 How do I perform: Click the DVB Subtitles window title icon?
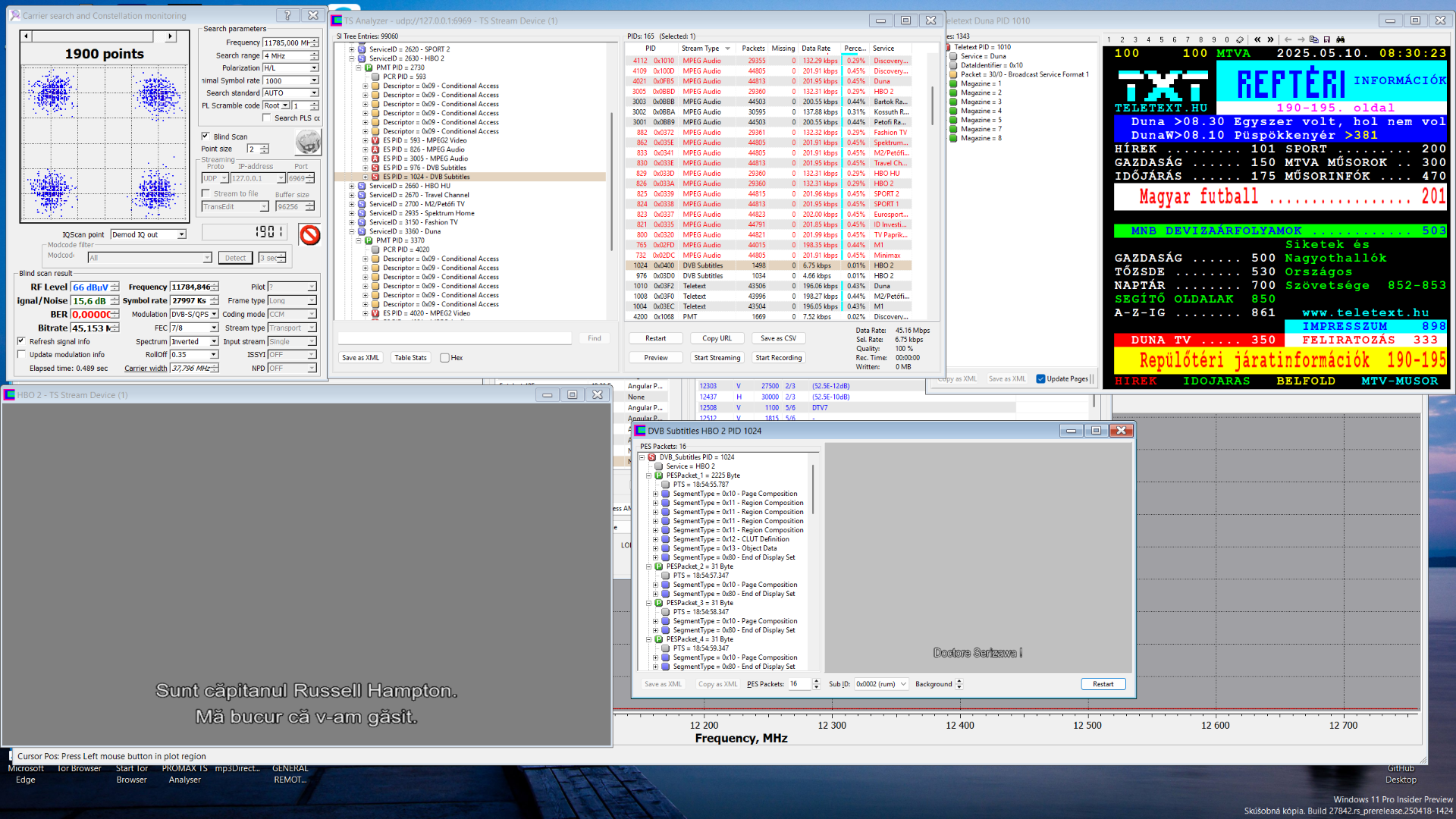[641, 431]
